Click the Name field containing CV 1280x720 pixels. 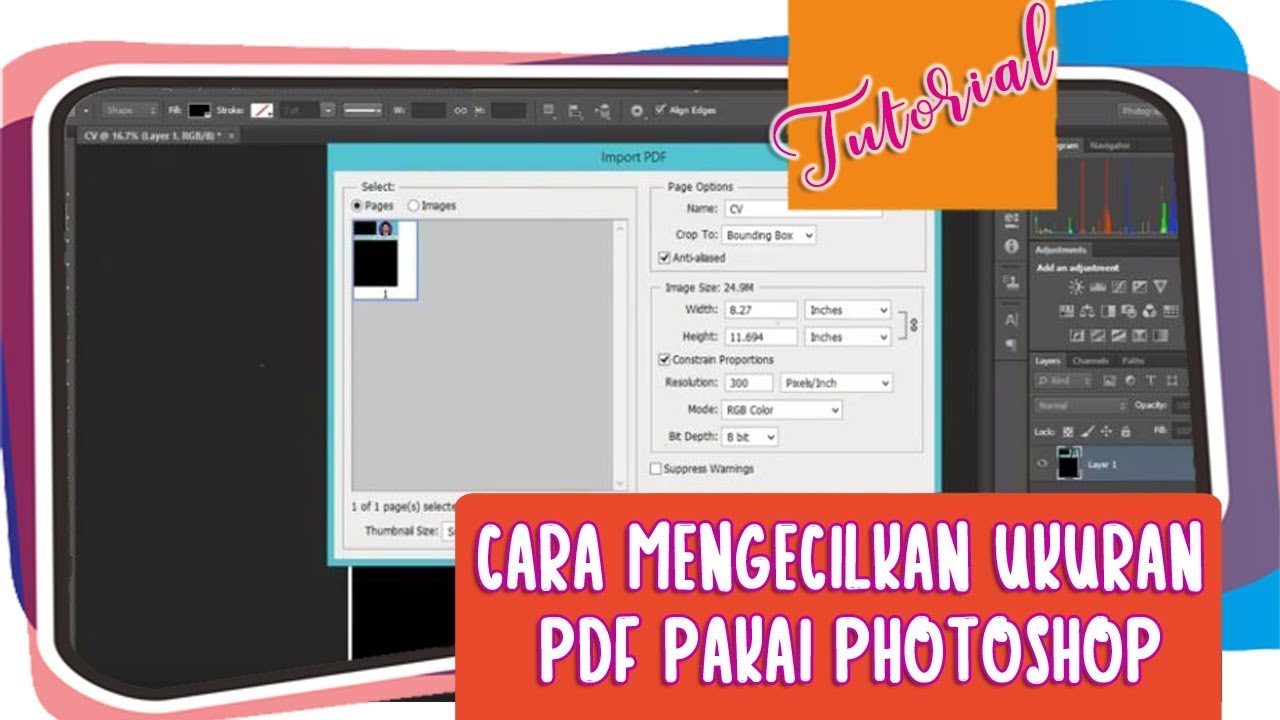point(802,209)
